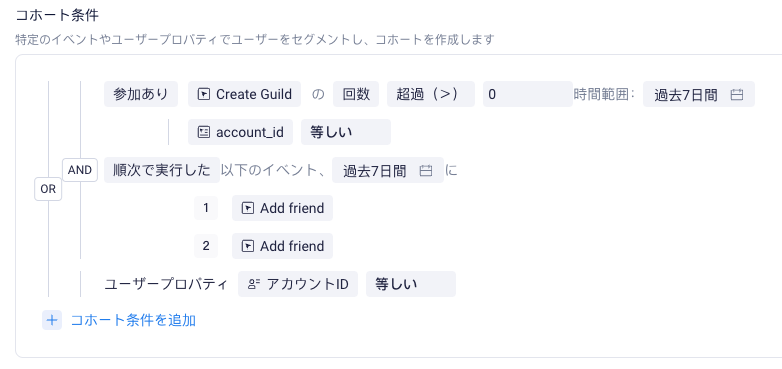Click the count value field showing 0
Image resolution: width=782 pixels, height=369 pixels.
pyautogui.click(x=528, y=94)
